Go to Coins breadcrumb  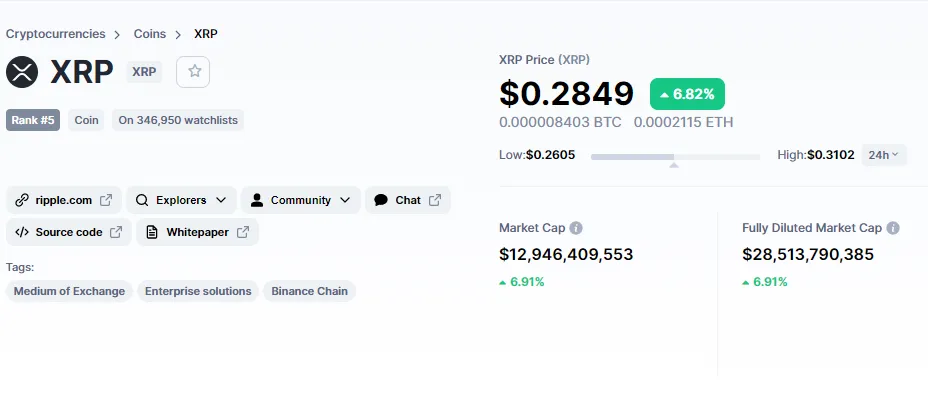click(150, 34)
